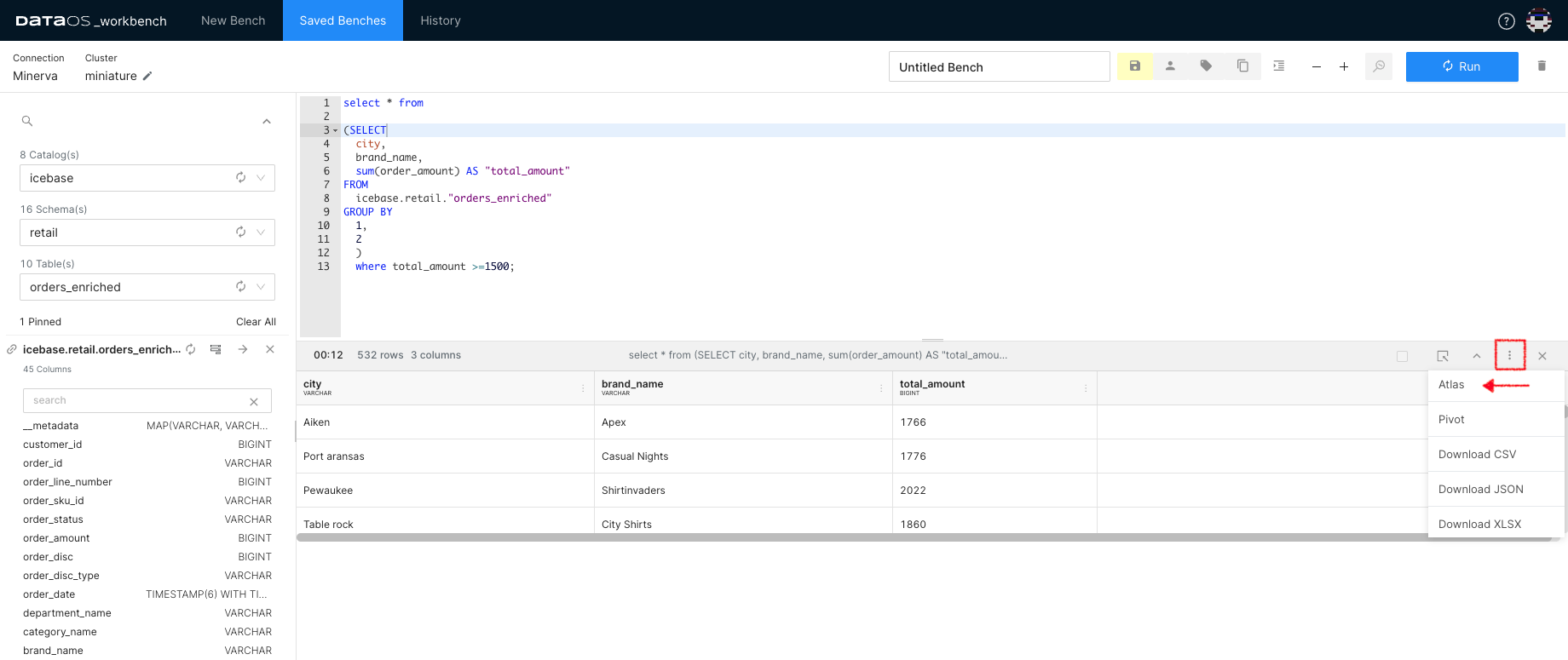Click the copy icon to duplicate the bench
Viewport: 1568px width, 660px height.
coord(1242,66)
